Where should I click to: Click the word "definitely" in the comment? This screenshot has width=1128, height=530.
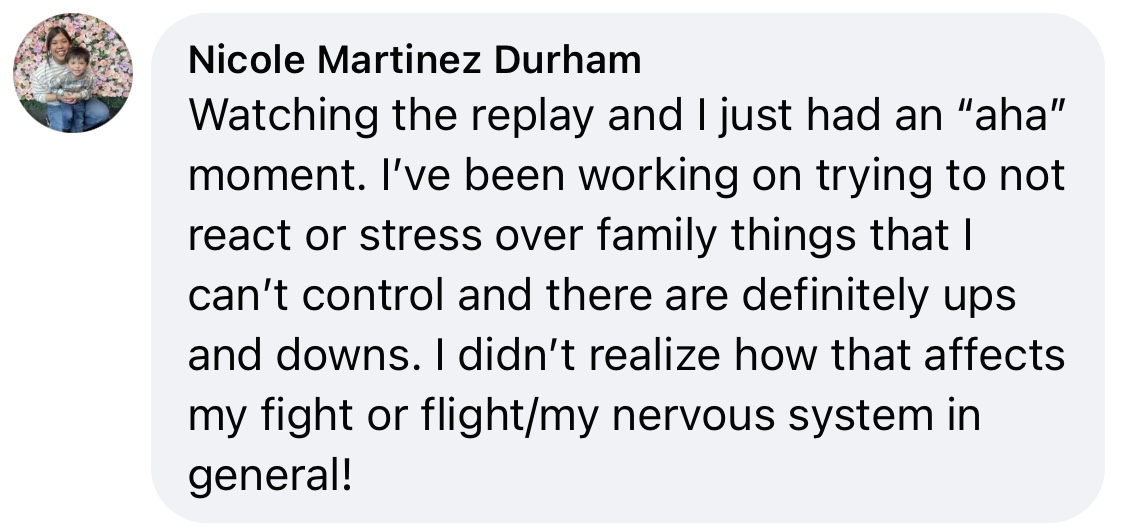click(x=835, y=297)
